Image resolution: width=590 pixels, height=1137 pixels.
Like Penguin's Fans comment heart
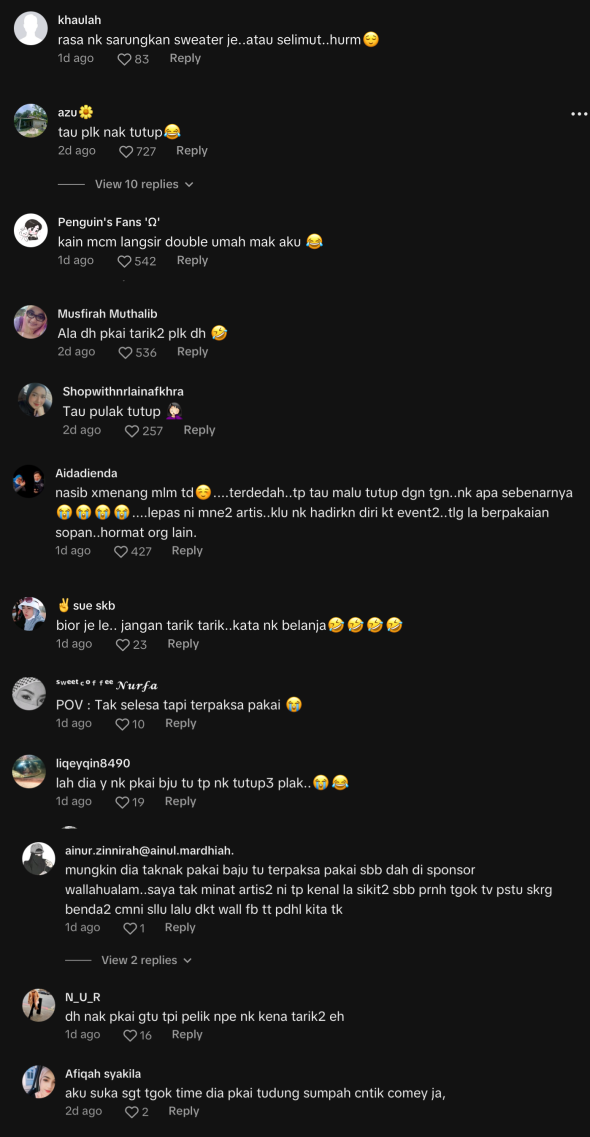pos(125,261)
